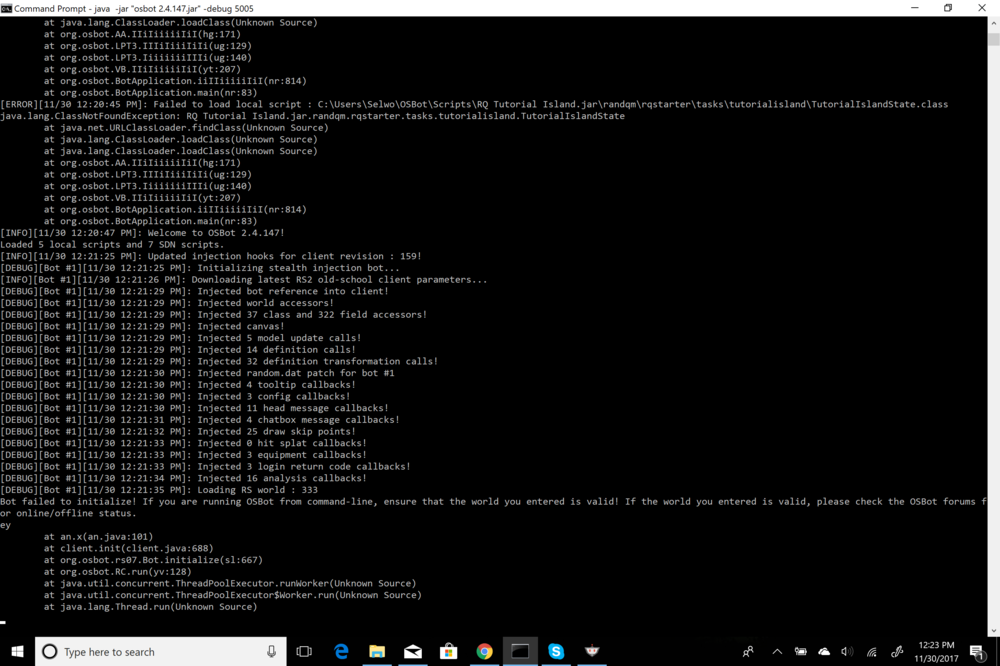Check the battery status icon
This screenshot has width=1000, height=666.
point(800,651)
